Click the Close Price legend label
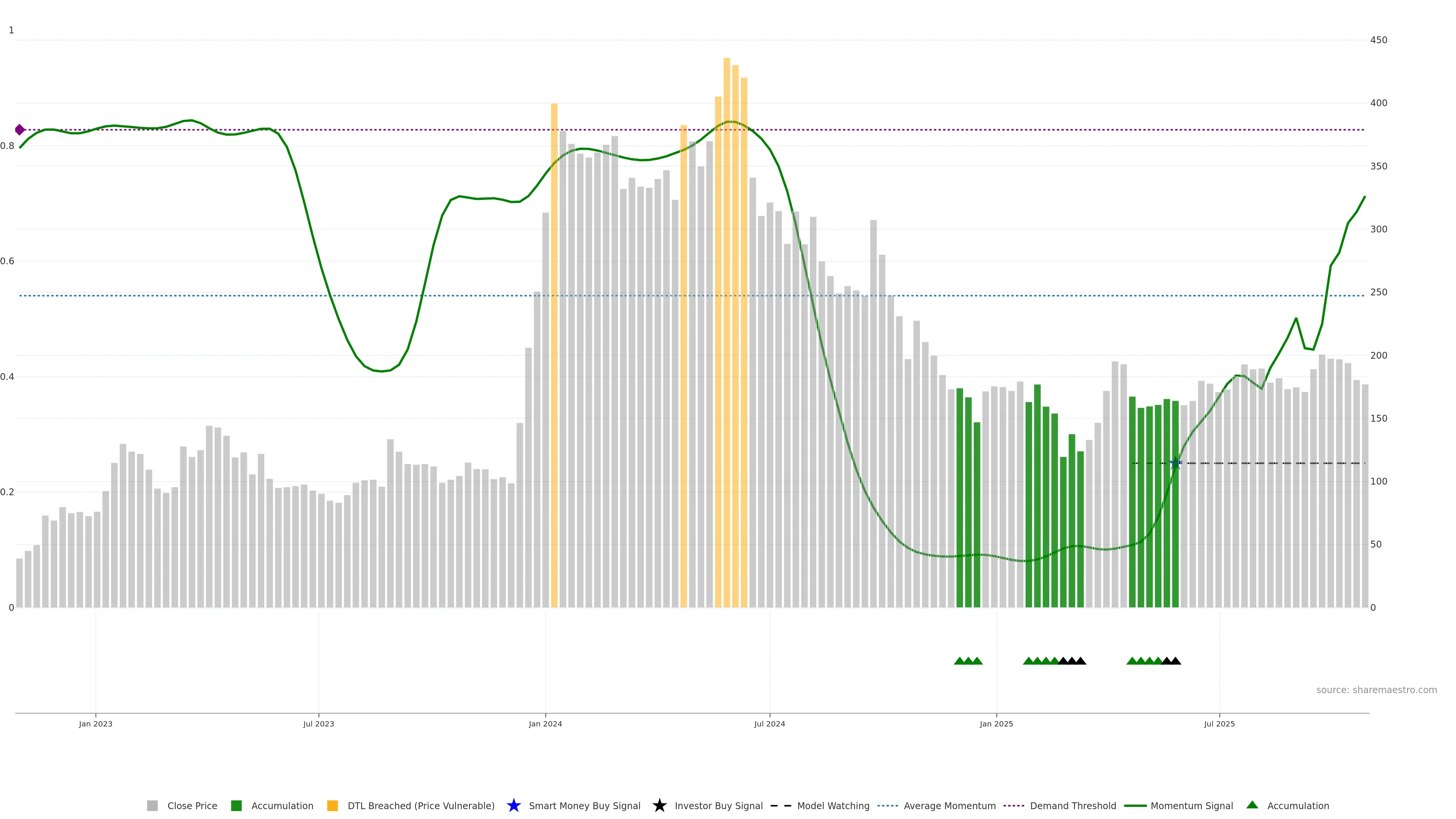Viewport: 1456px width, 819px height. (192, 805)
